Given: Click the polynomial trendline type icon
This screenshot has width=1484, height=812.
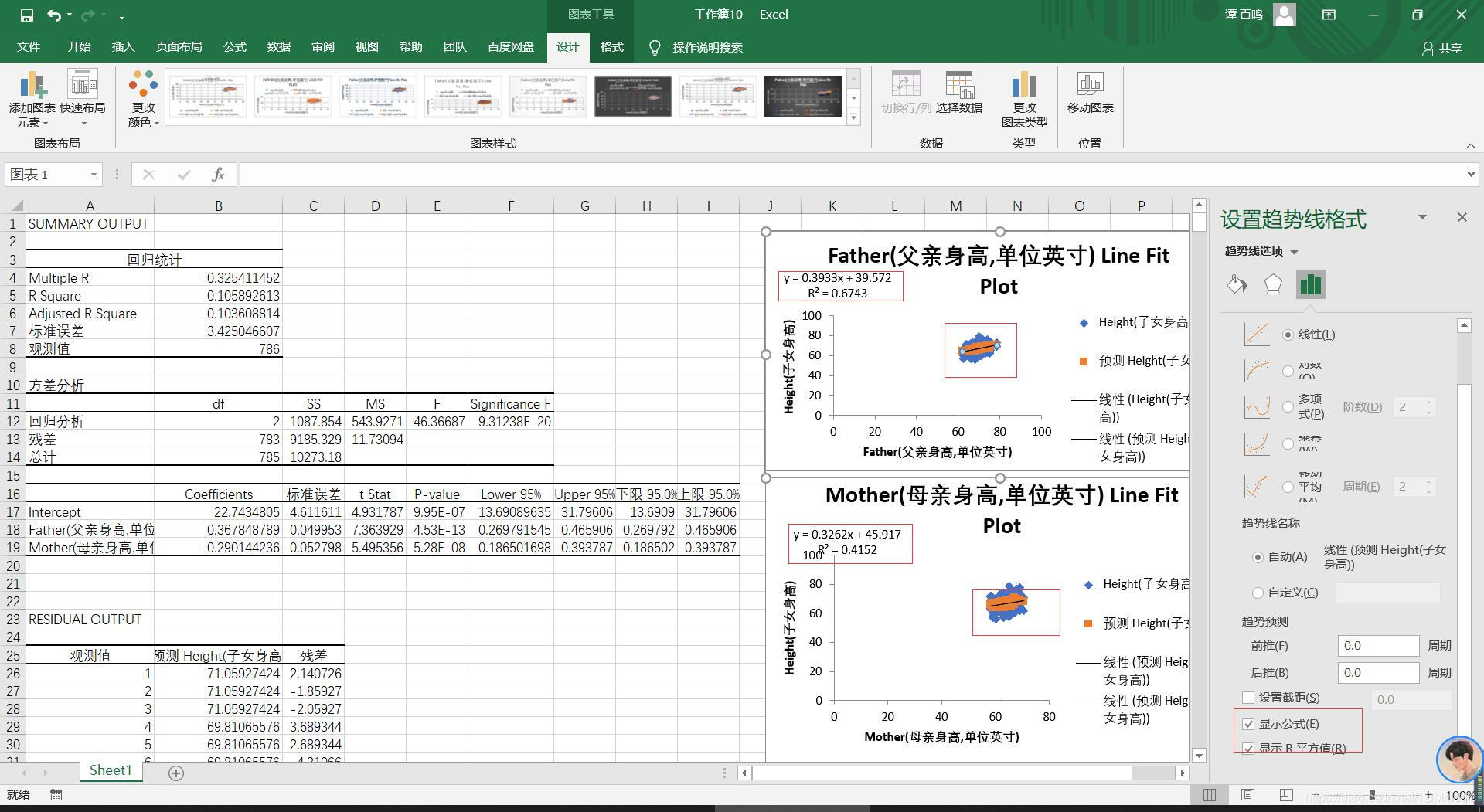Looking at the screenshot, I should [1257, 406].
